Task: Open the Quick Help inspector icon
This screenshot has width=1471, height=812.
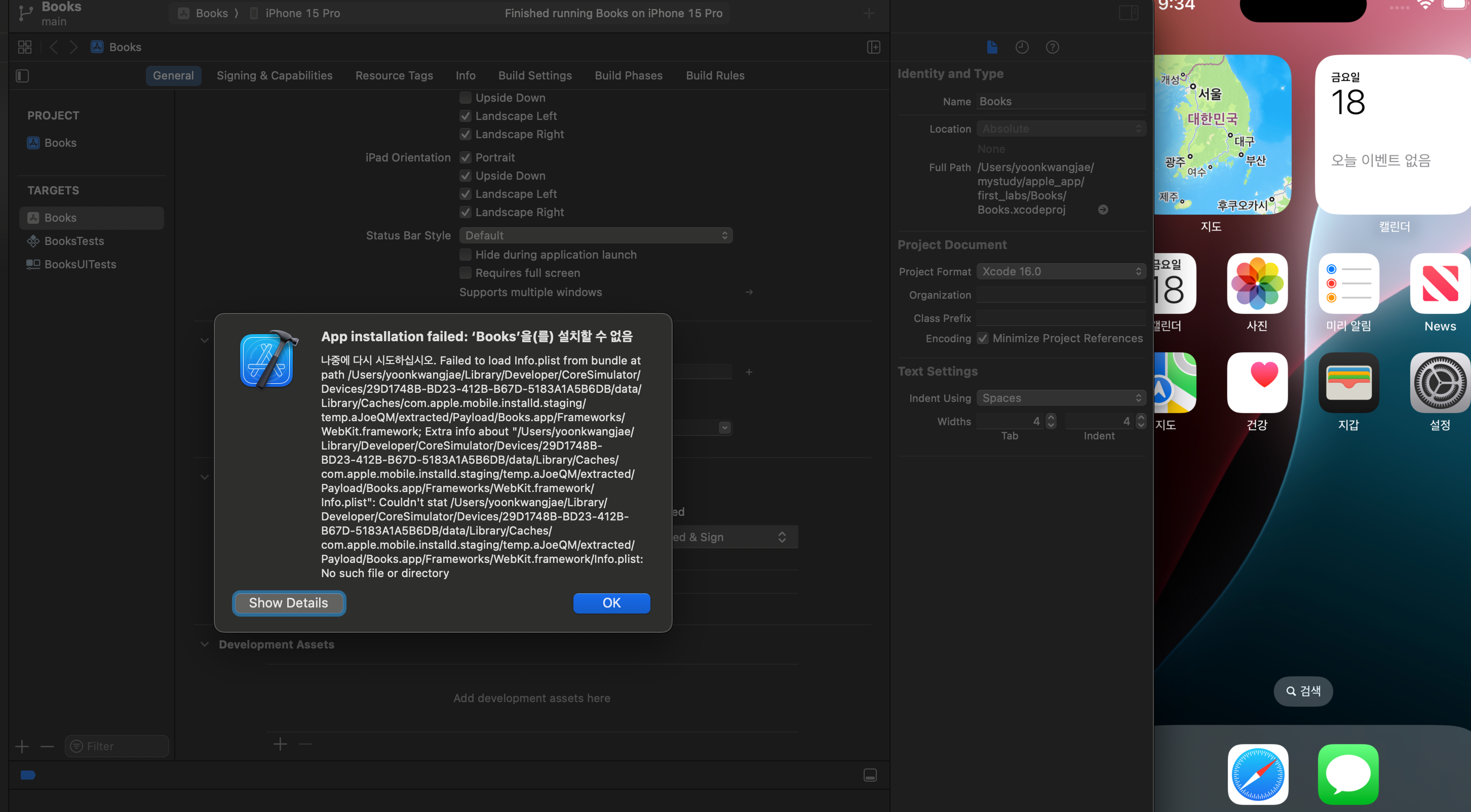Action: point(1052,47)
